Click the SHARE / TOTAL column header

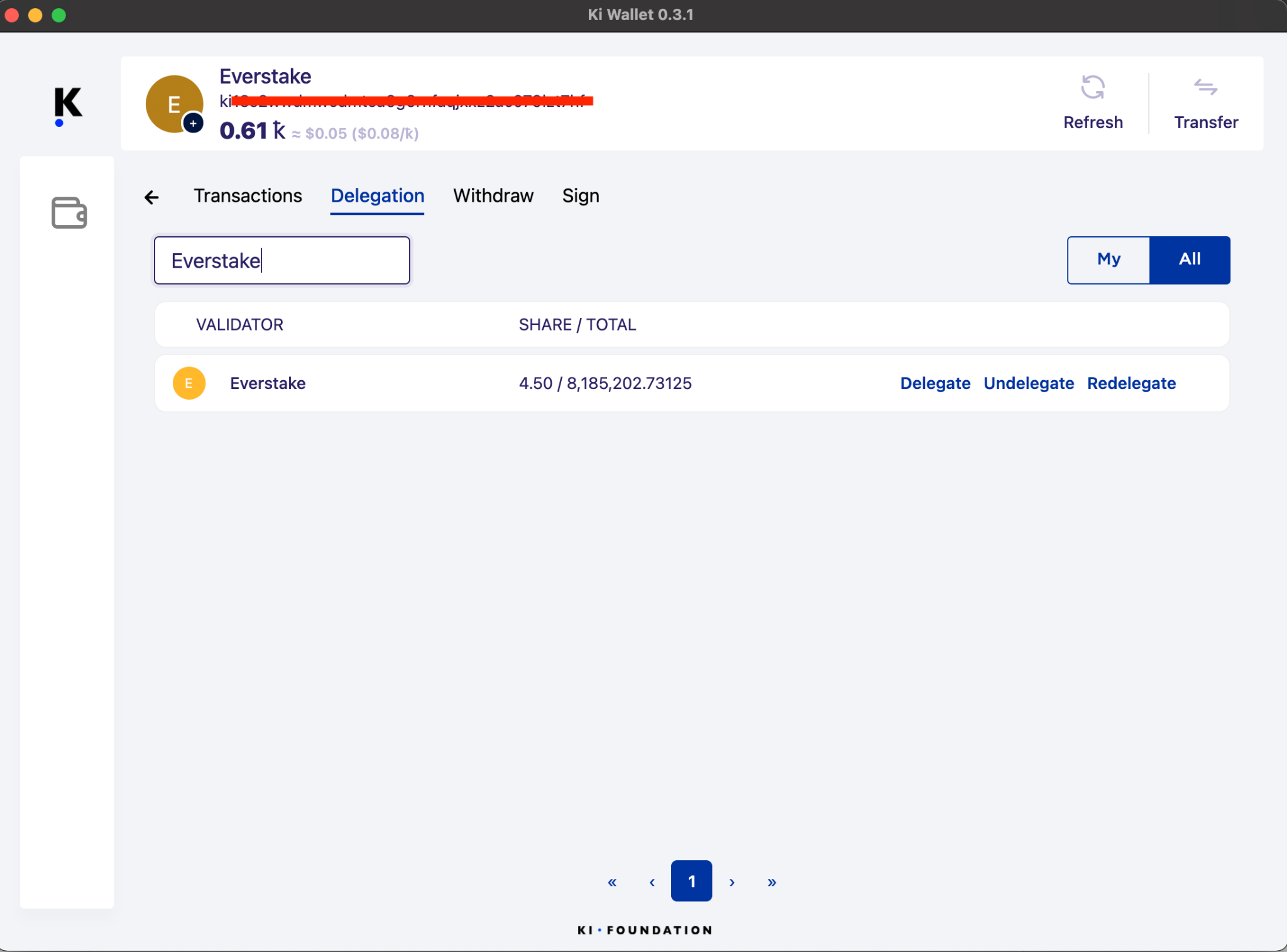[x=577, y=325]
